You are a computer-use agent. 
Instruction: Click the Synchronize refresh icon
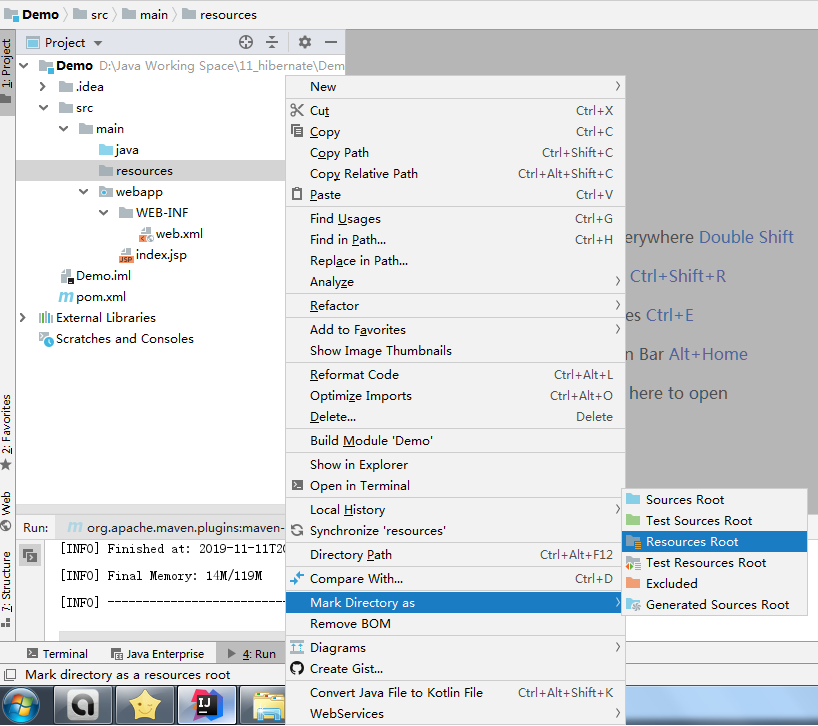click(297, 530)
